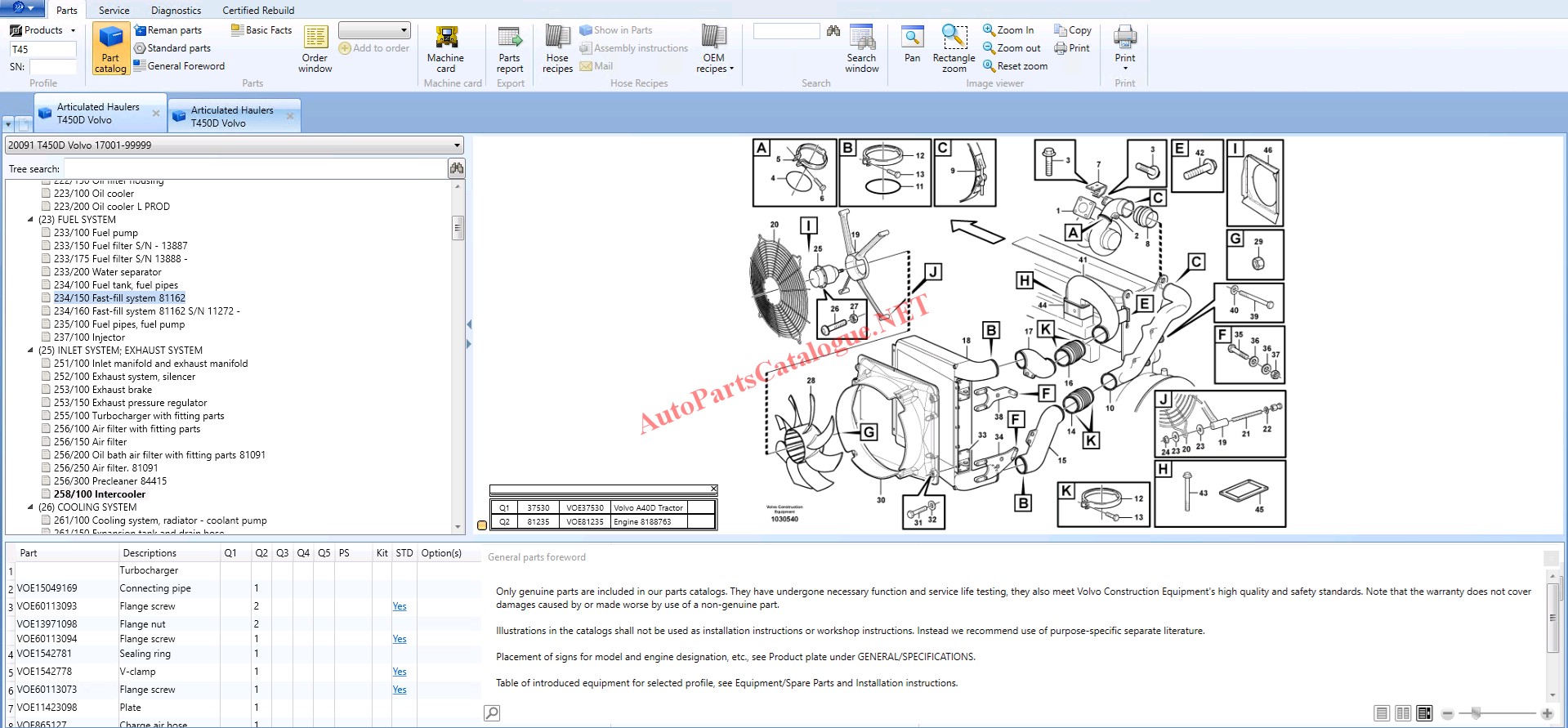Open the Certified Rebuild tab
The image size is (1568, 728).
point(258,11)
